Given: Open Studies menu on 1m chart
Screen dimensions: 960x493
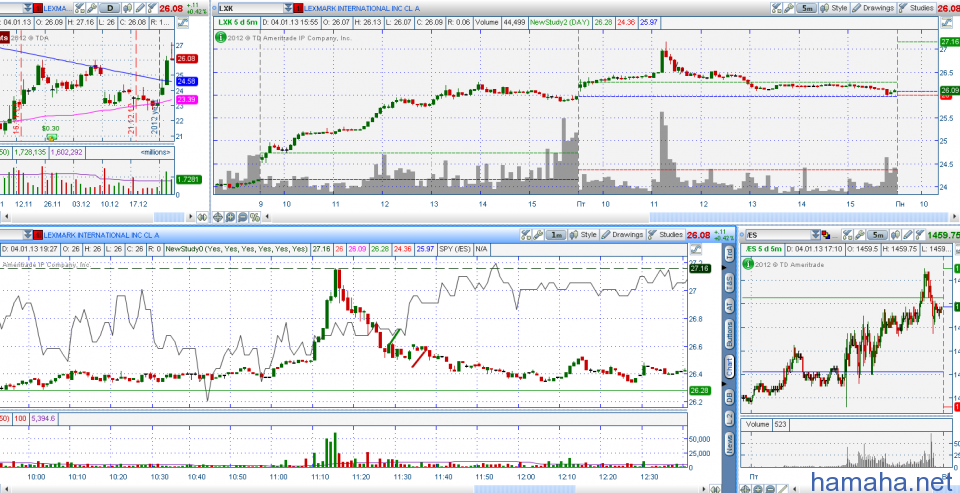Looking at the screenshot, I should coord(666,235).
